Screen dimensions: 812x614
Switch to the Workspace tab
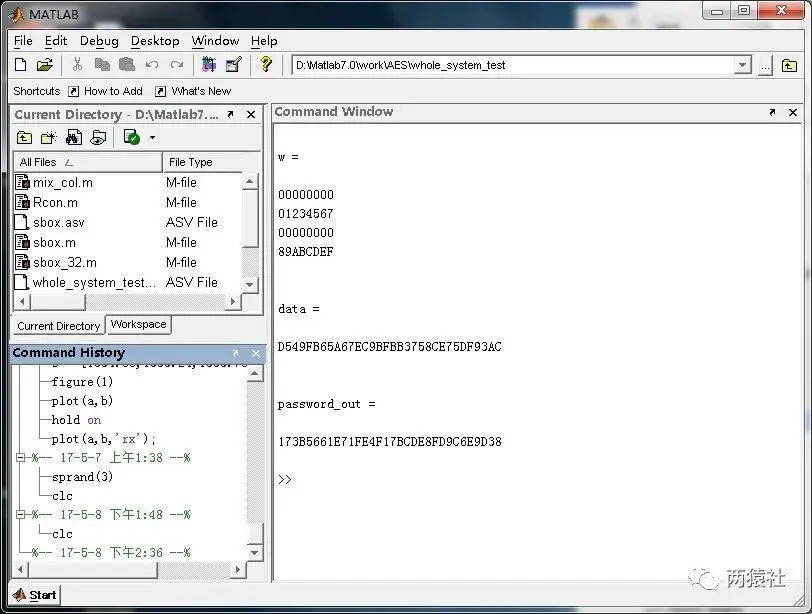pyautogui.click(x=138, y=325)
